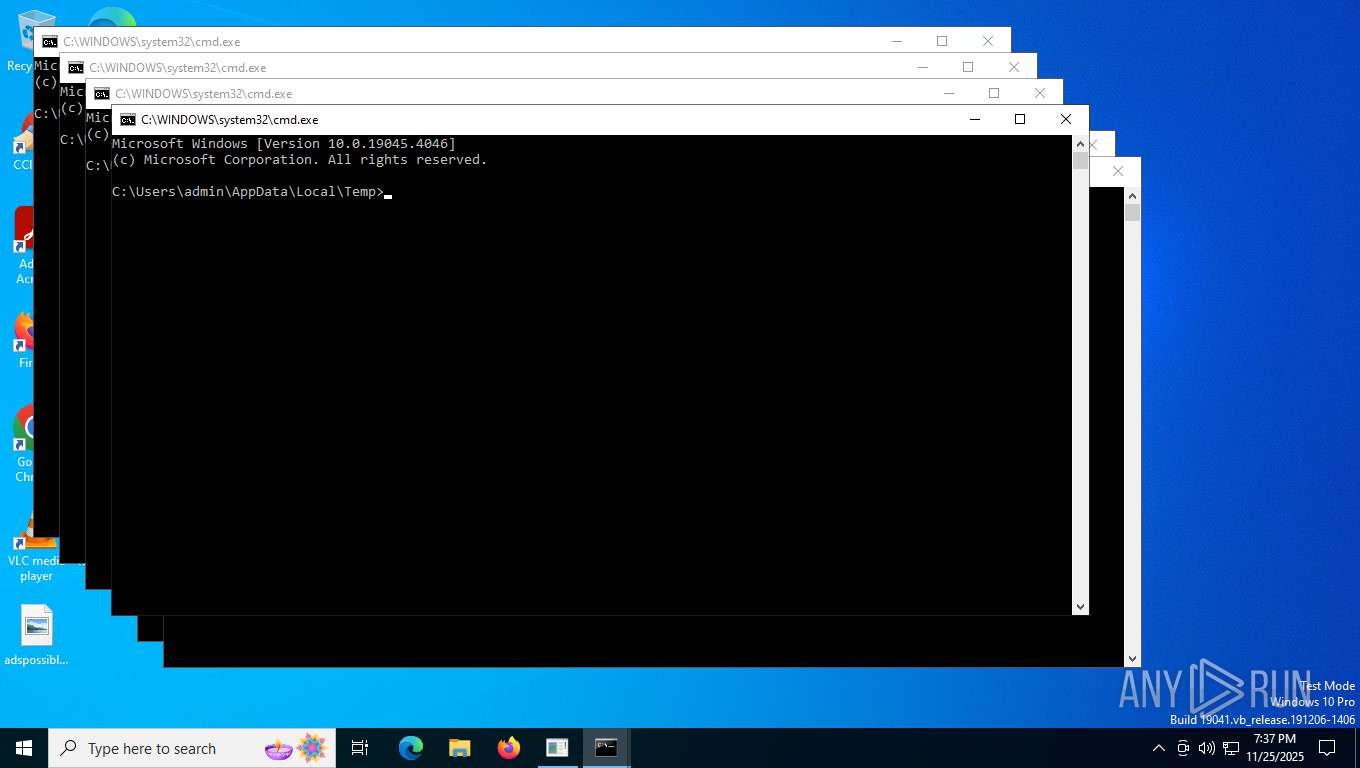Click the "Type here to search" box
The width and height of the screenshot is (1360, 768).
[x=192, y=748]
